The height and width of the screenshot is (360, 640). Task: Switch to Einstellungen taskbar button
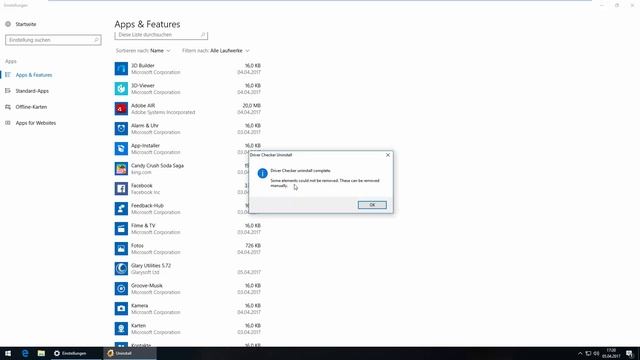[x=76, y=353]
